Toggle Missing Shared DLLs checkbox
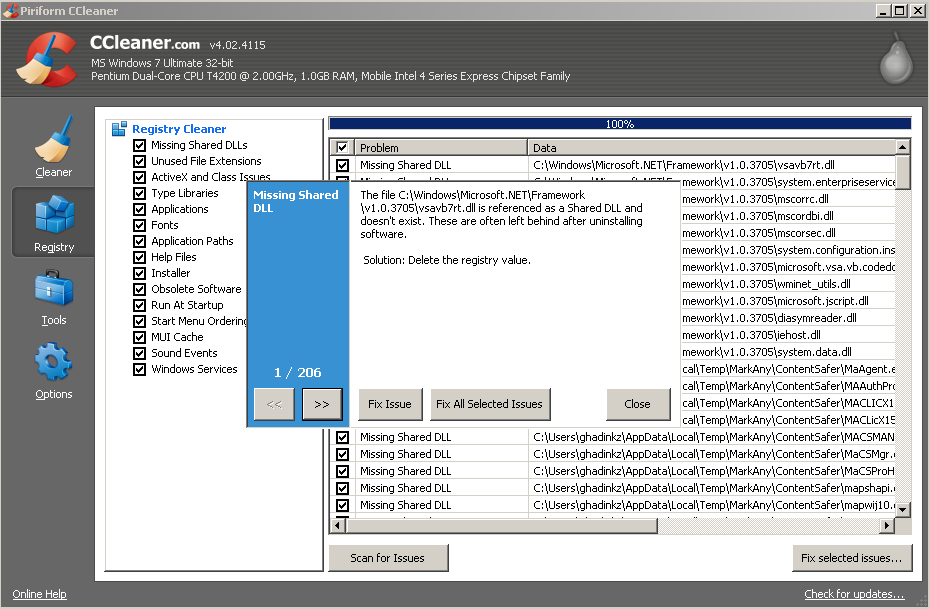Screen dimensions: 930x609 tap(139, 145)
